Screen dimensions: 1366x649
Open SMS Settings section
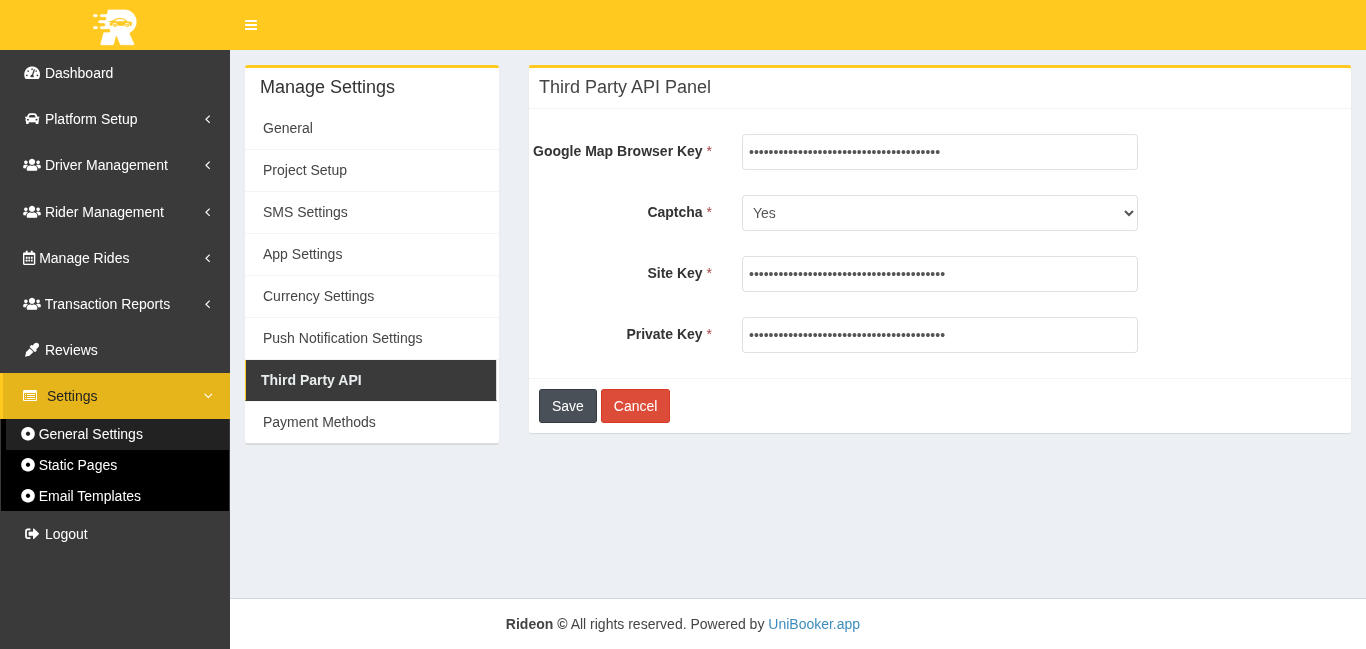(x=305, y=212)
